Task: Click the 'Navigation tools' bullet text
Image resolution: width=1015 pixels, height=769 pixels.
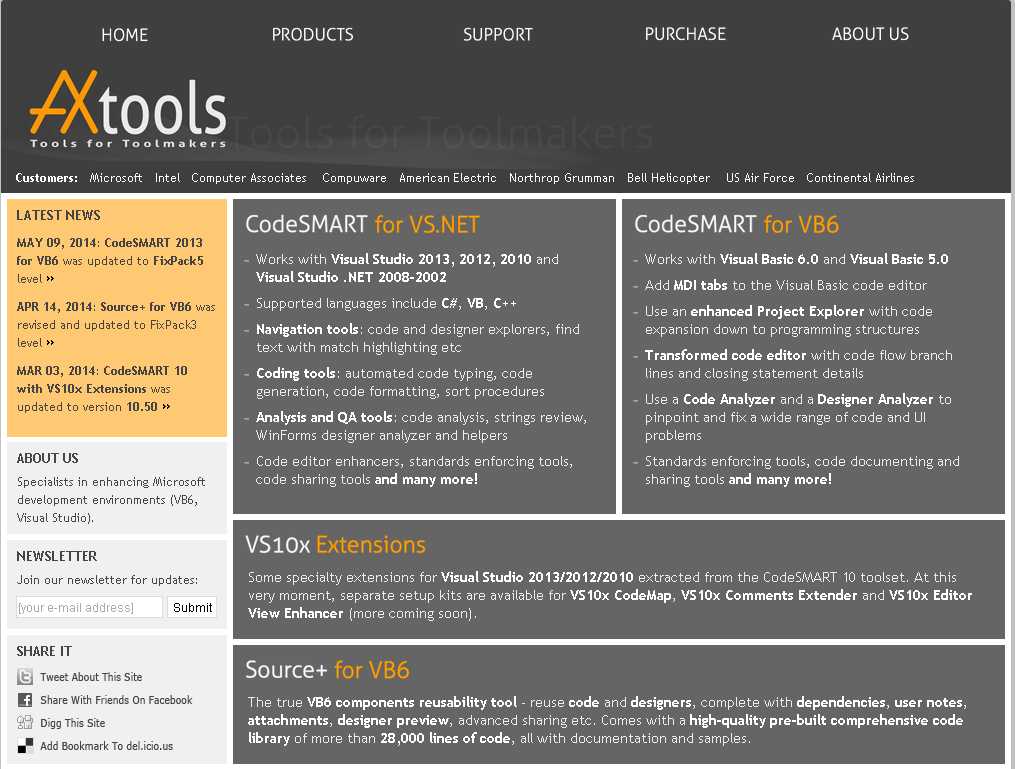Action: [x=307, y=329]
